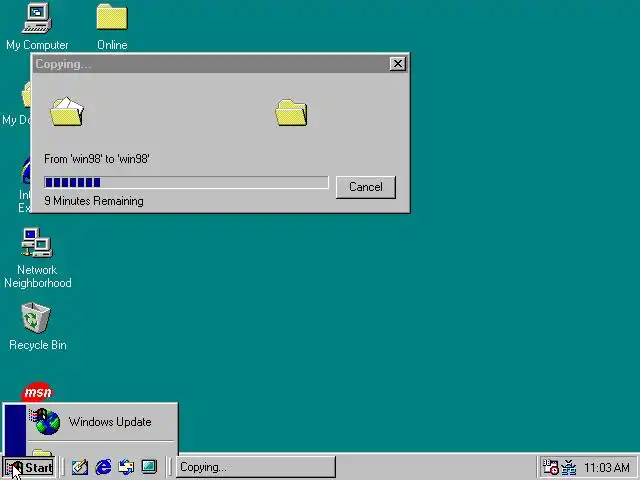The height and width of the screenshot is (480, 640).
Task: Click the copy progress bar
Action: [x=186, y=182]
